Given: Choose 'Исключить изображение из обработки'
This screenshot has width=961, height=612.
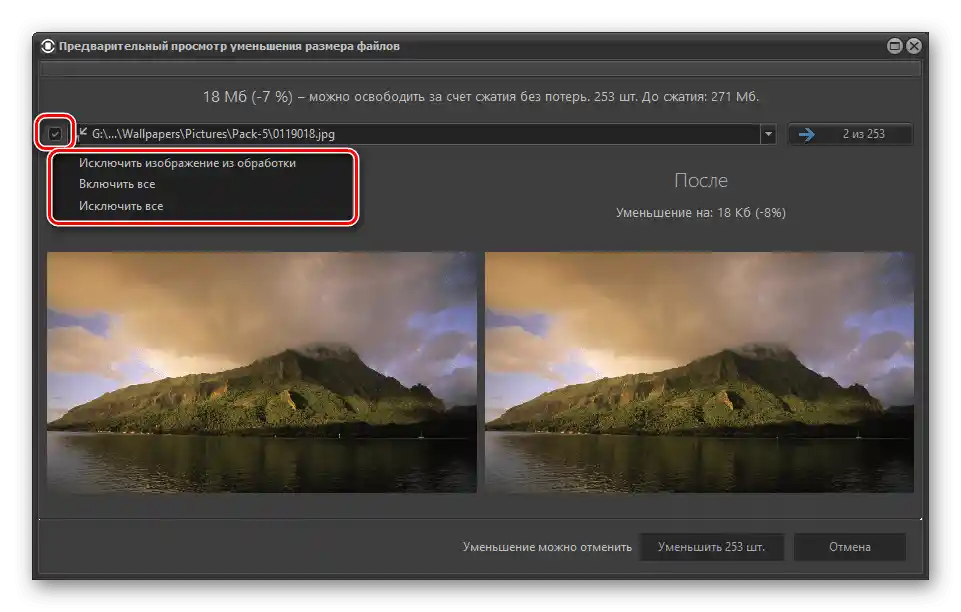Looking at the screenshot, I should pyautogui.click(x=187, y=163).
